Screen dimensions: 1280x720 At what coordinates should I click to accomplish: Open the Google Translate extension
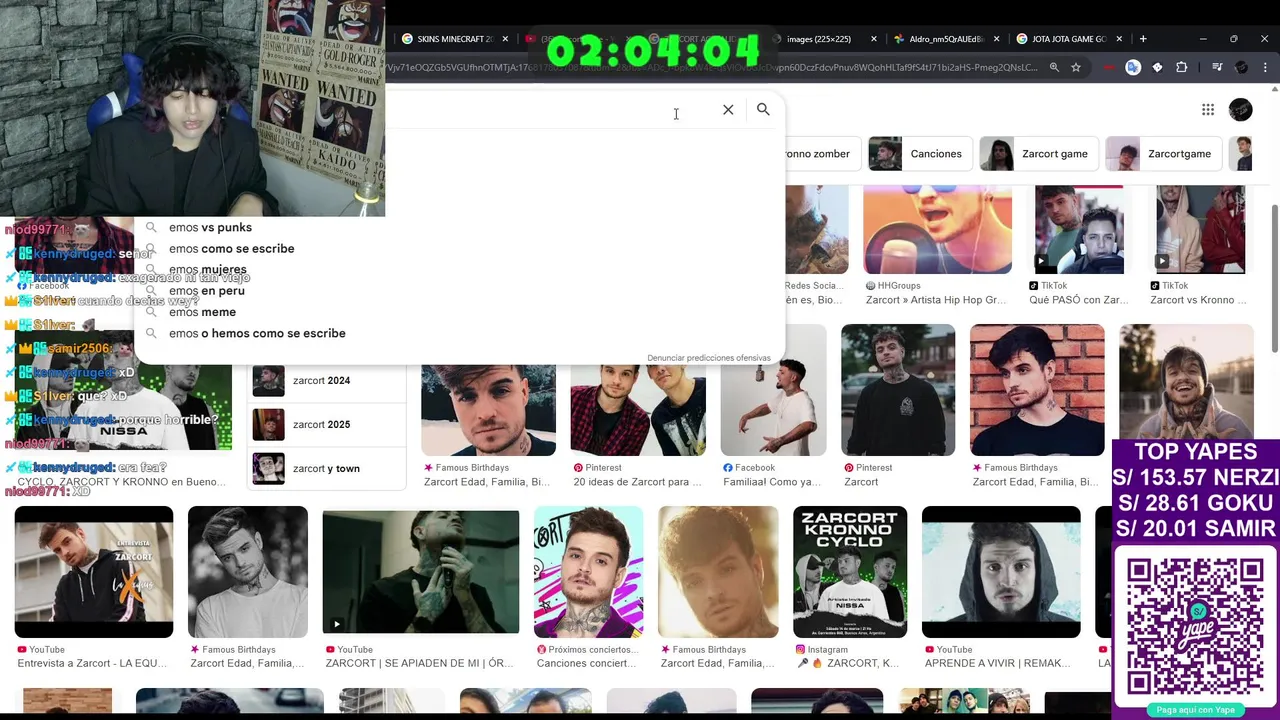[1133, 67]
